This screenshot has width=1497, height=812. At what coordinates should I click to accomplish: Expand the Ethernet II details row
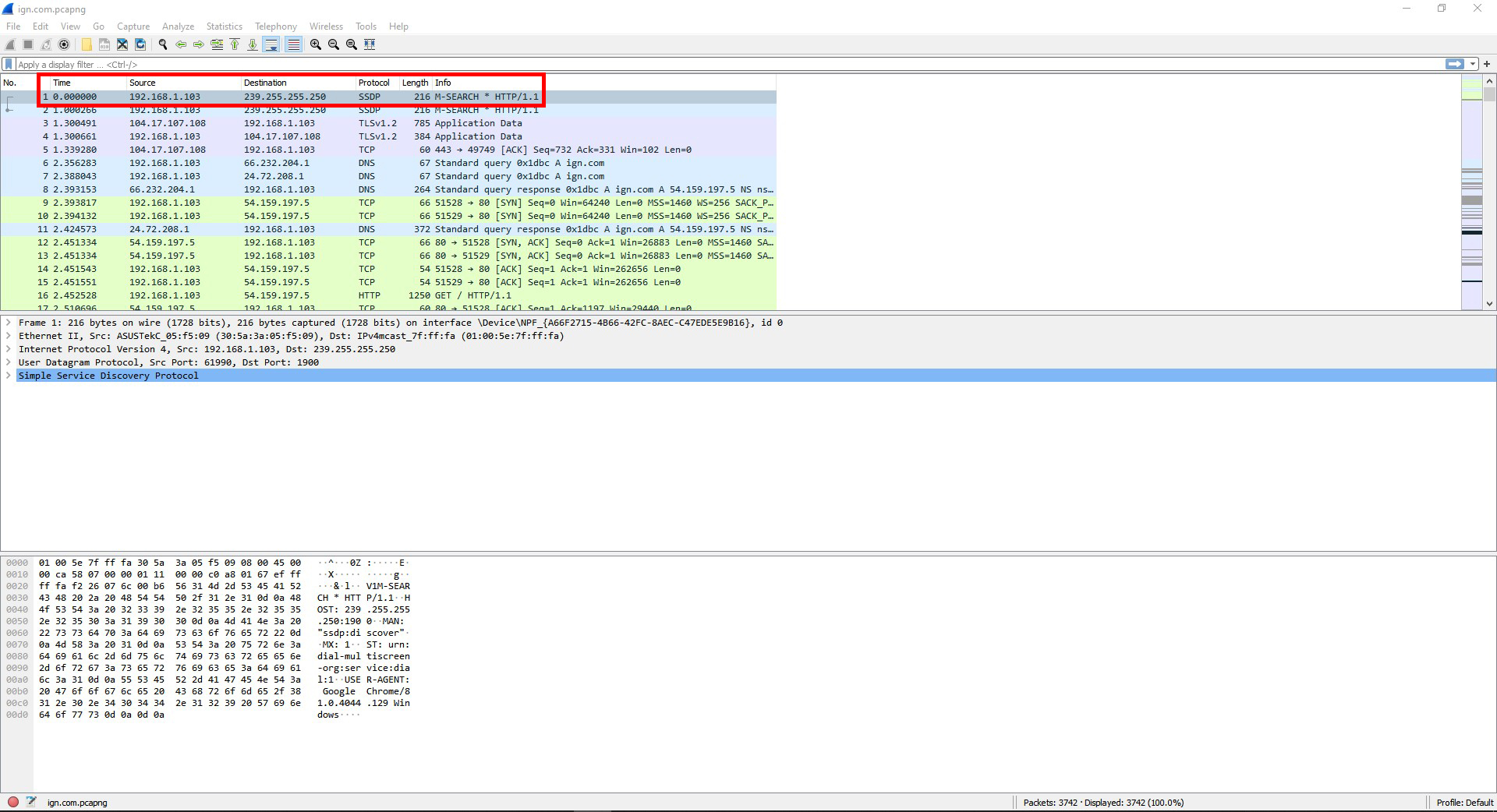click(x=9, y=336)
